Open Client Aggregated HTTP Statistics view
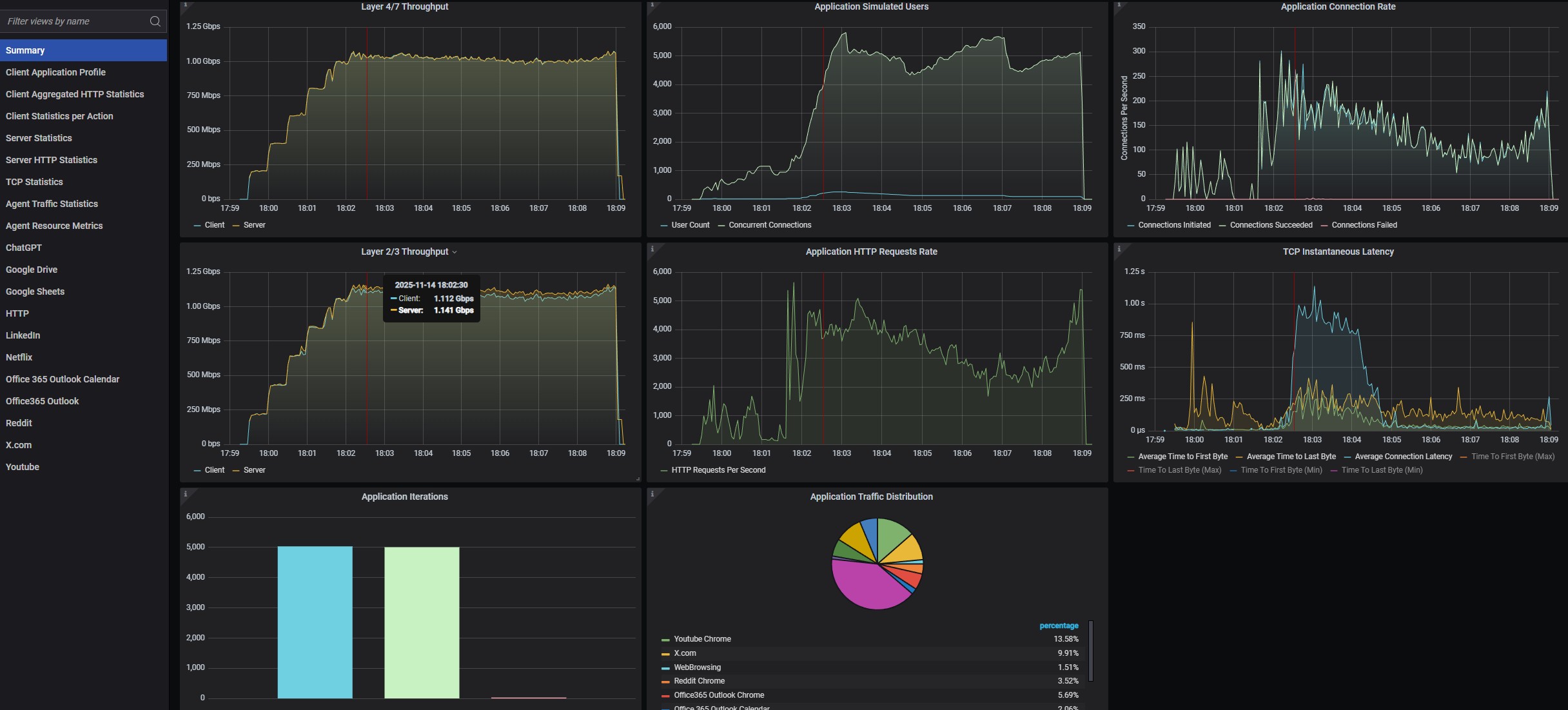The image size is (1568, 710). point(75,94)
